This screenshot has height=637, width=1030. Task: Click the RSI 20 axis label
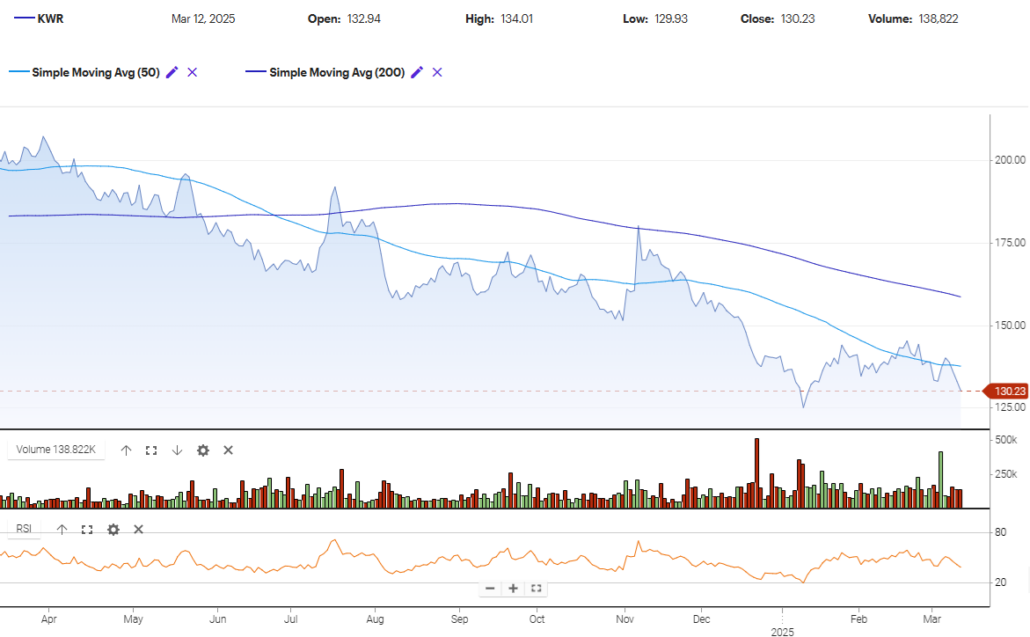(1000, 582)
